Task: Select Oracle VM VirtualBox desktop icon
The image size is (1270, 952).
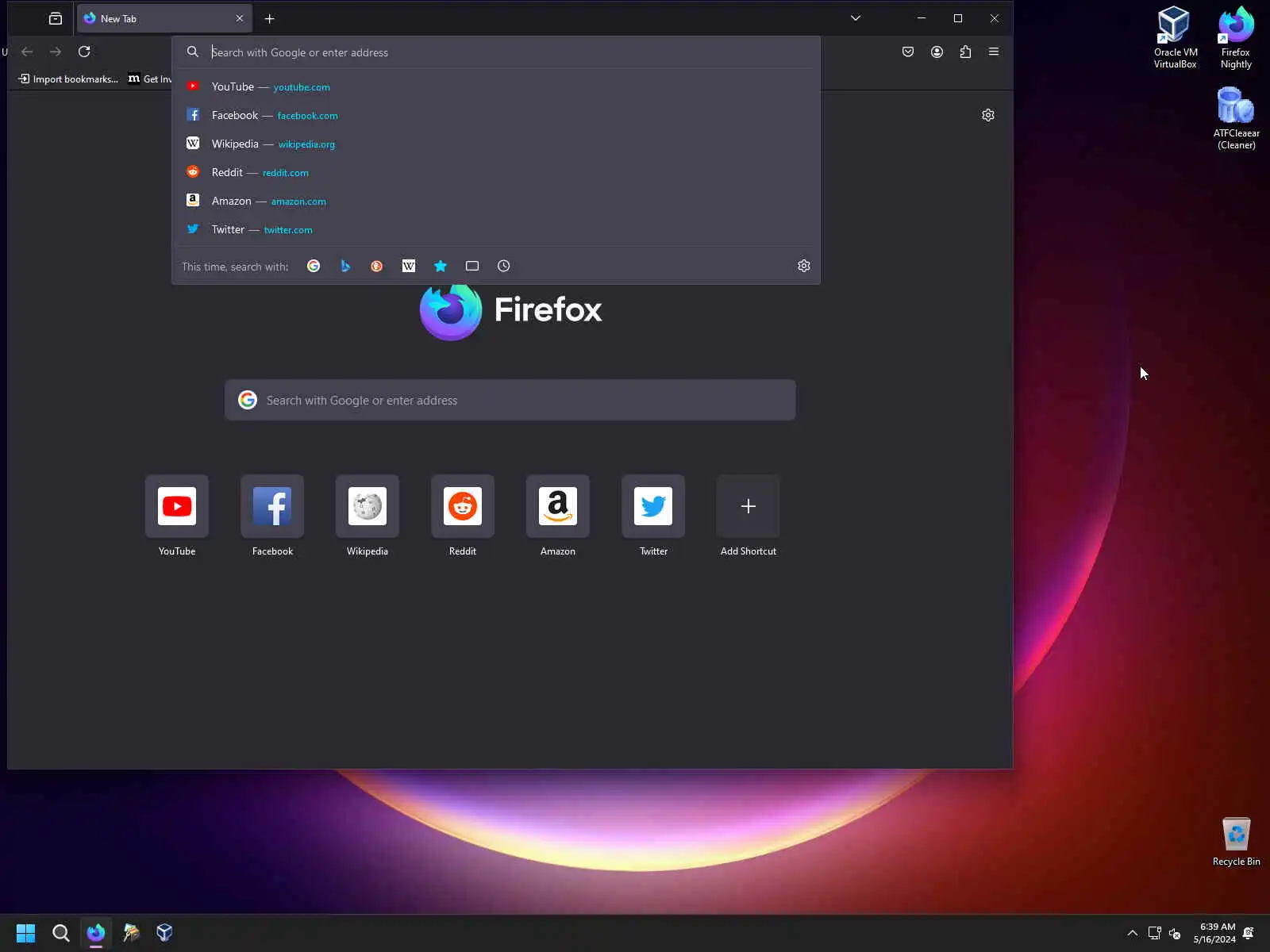Action: [1175, 37]
